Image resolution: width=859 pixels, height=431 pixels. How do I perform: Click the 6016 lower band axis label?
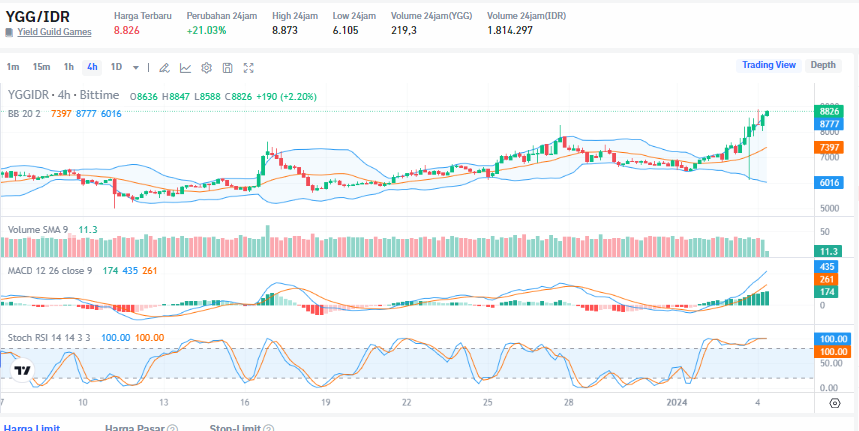[827, 182]
